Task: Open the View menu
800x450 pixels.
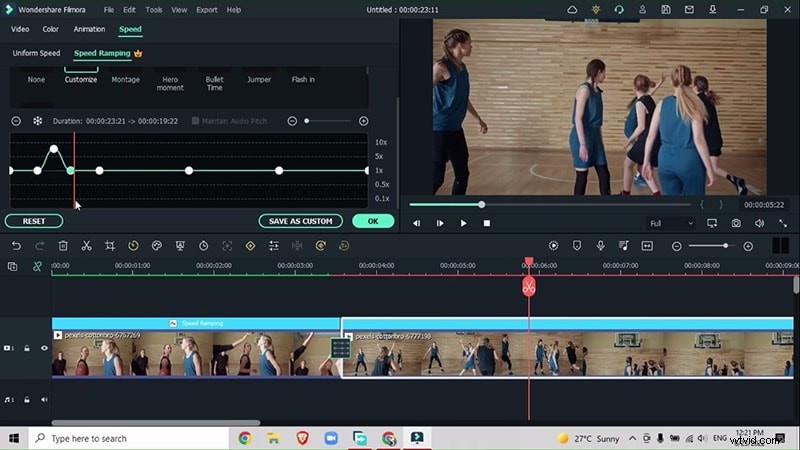Action: coord(179,10)
